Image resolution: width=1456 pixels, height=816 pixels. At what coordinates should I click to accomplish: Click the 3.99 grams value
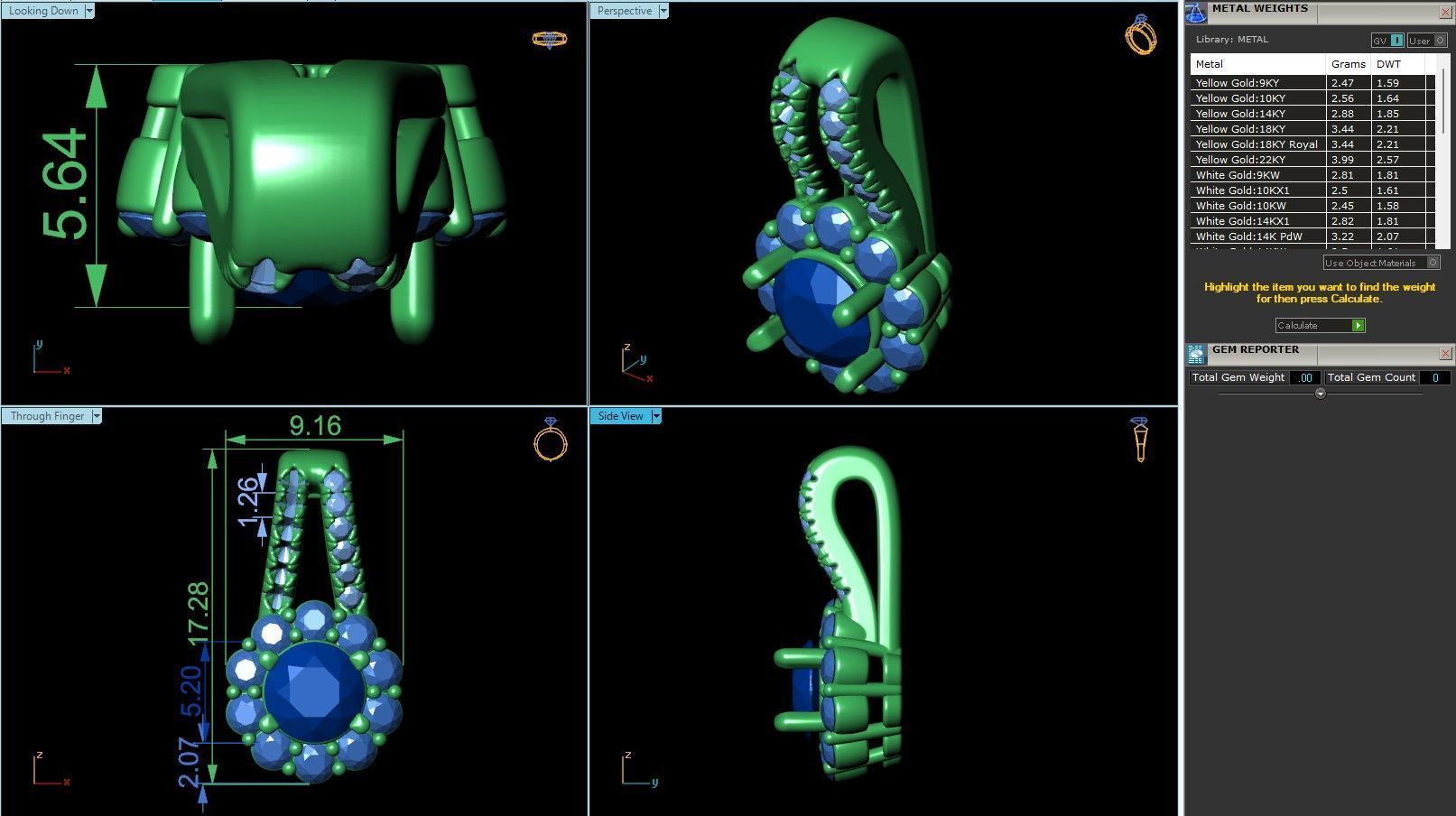[x=1342, y=160]
